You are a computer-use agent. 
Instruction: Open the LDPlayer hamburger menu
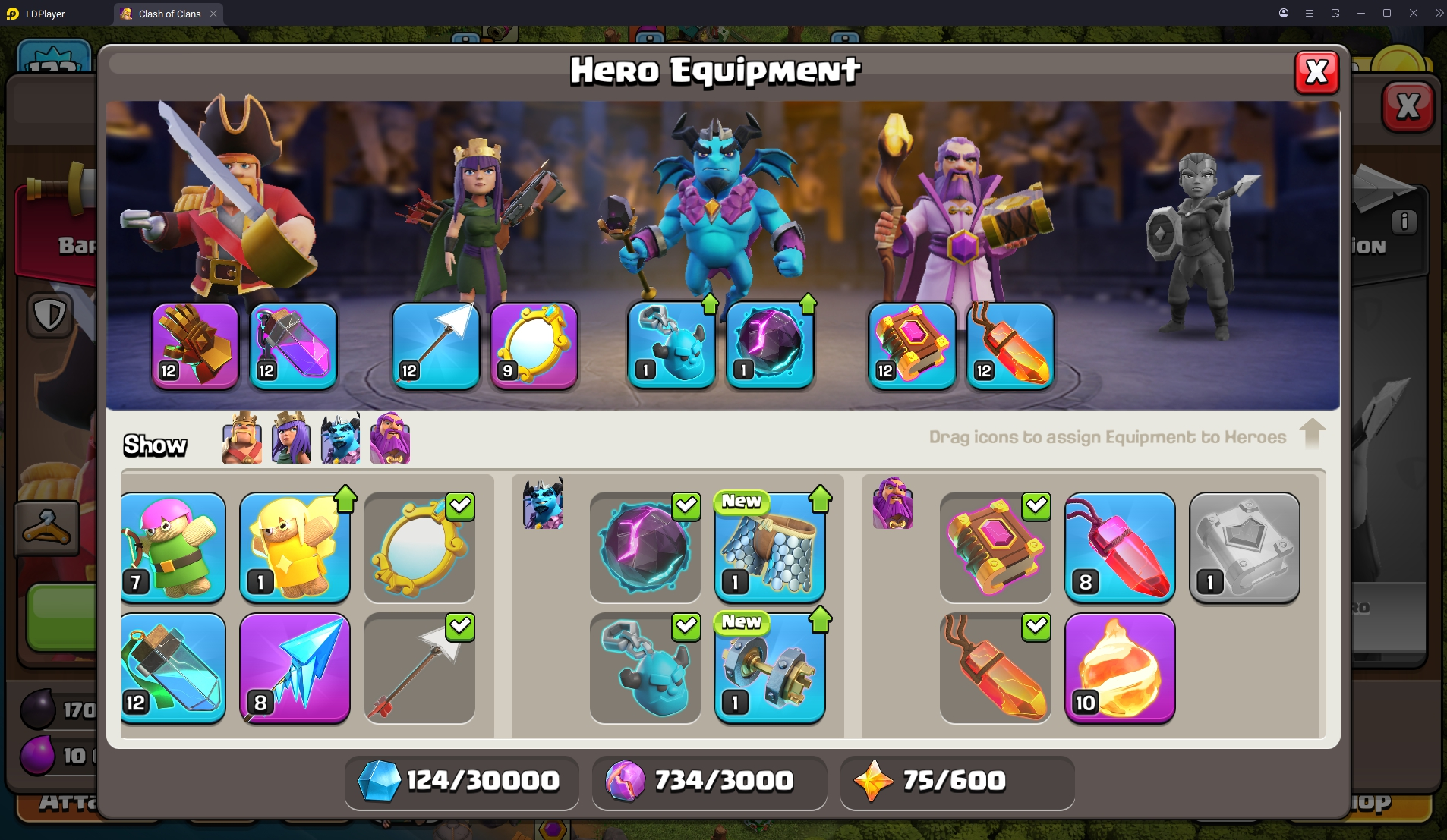pyautogui.click(x=1310, y=13)
